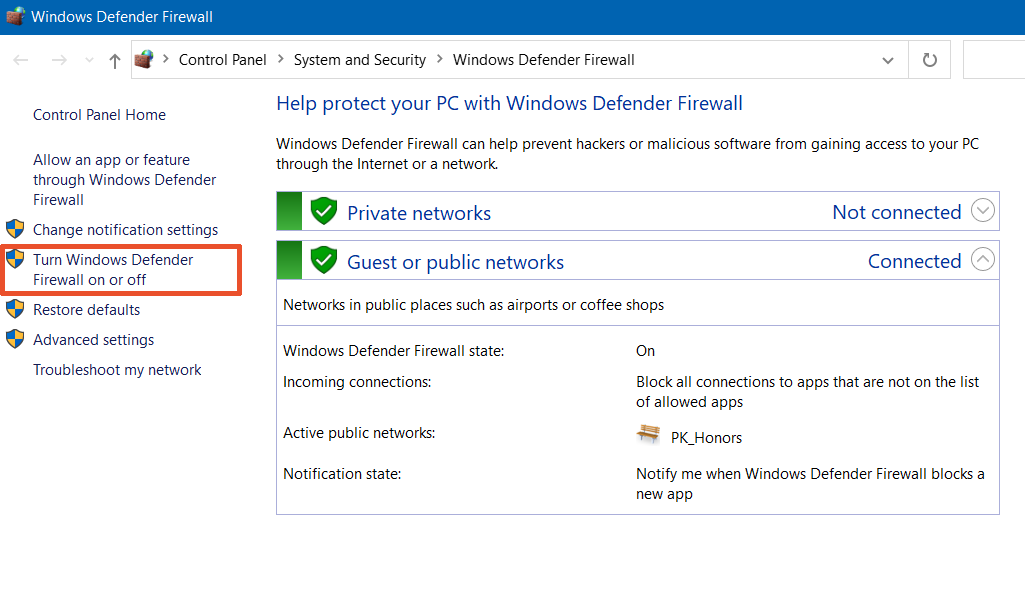Go up one level with the up arrow
Screen dimensions: 1025x610
(114, 61)
